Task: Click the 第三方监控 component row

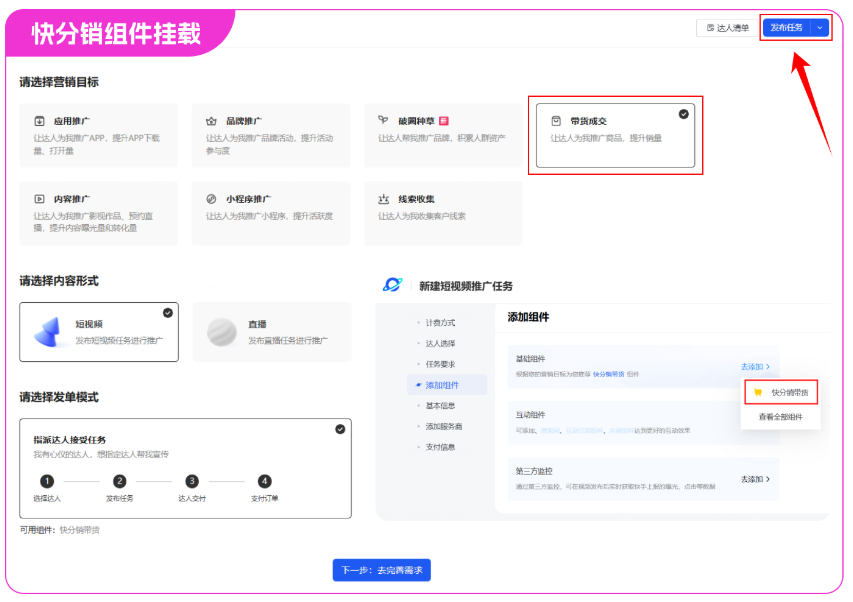Action: (644, 479)
